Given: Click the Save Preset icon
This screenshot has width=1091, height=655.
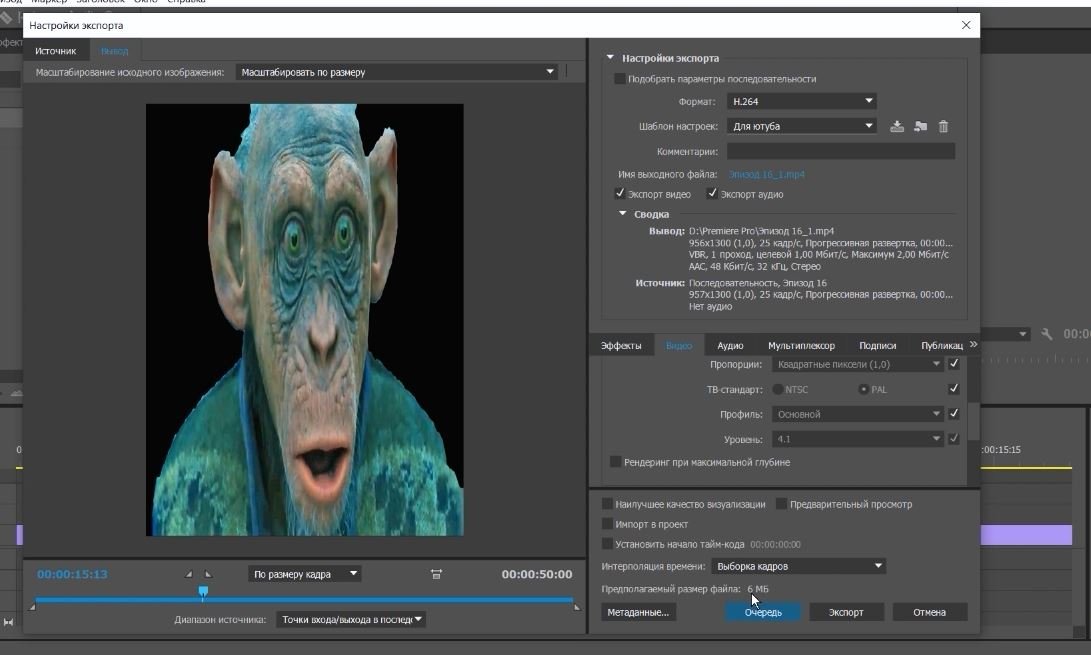Looking at the screenshot, I should coord(897,127).
